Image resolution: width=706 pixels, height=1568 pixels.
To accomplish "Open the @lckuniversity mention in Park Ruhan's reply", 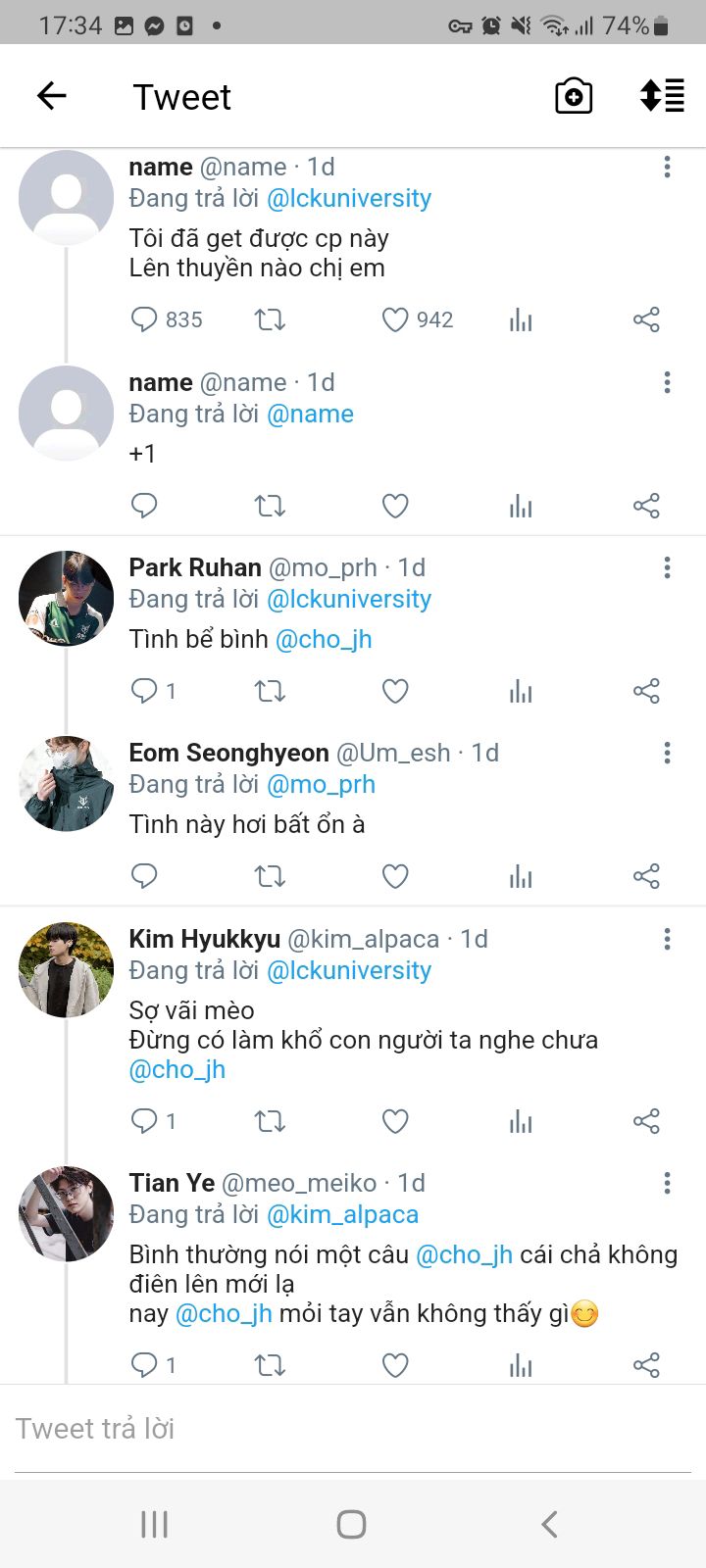I will point(349,599).
